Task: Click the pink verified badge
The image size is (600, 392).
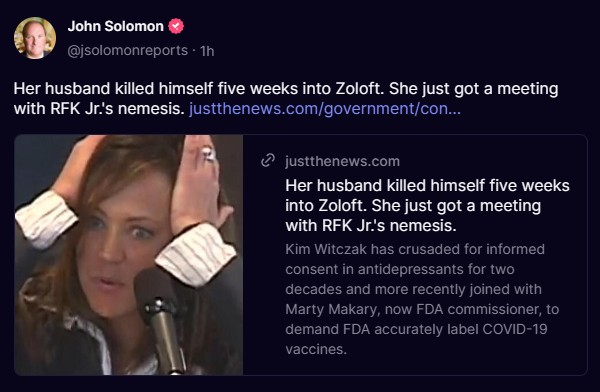Action: pyautogui.click(x=176, y=26)
